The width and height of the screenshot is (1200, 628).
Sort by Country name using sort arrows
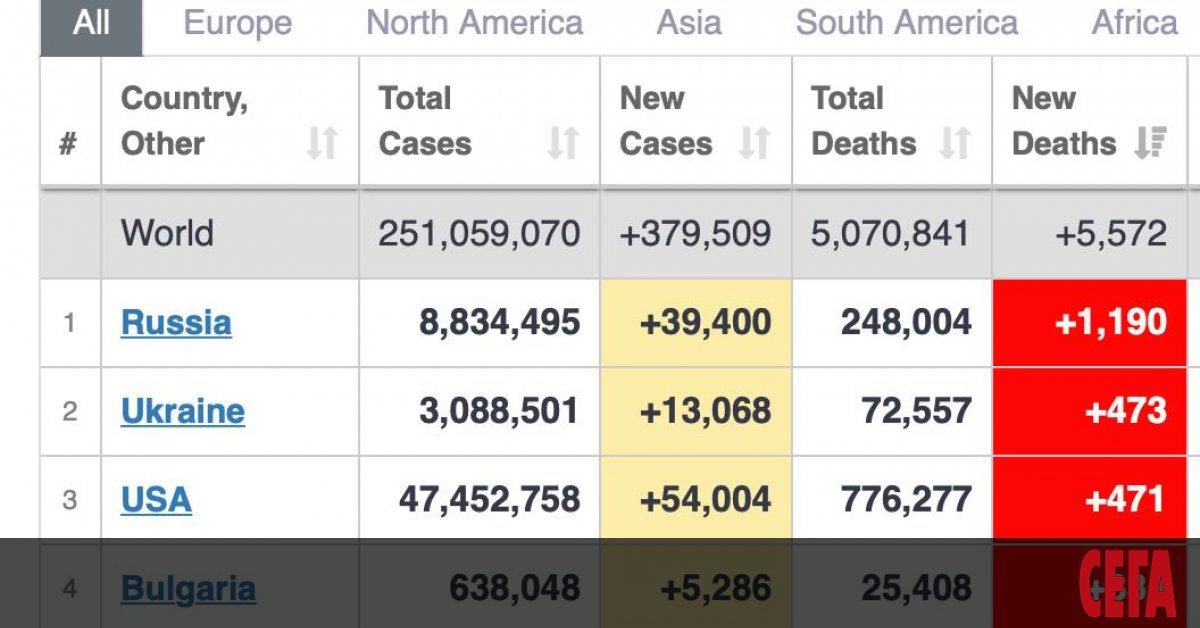click(x=322, y=144)
